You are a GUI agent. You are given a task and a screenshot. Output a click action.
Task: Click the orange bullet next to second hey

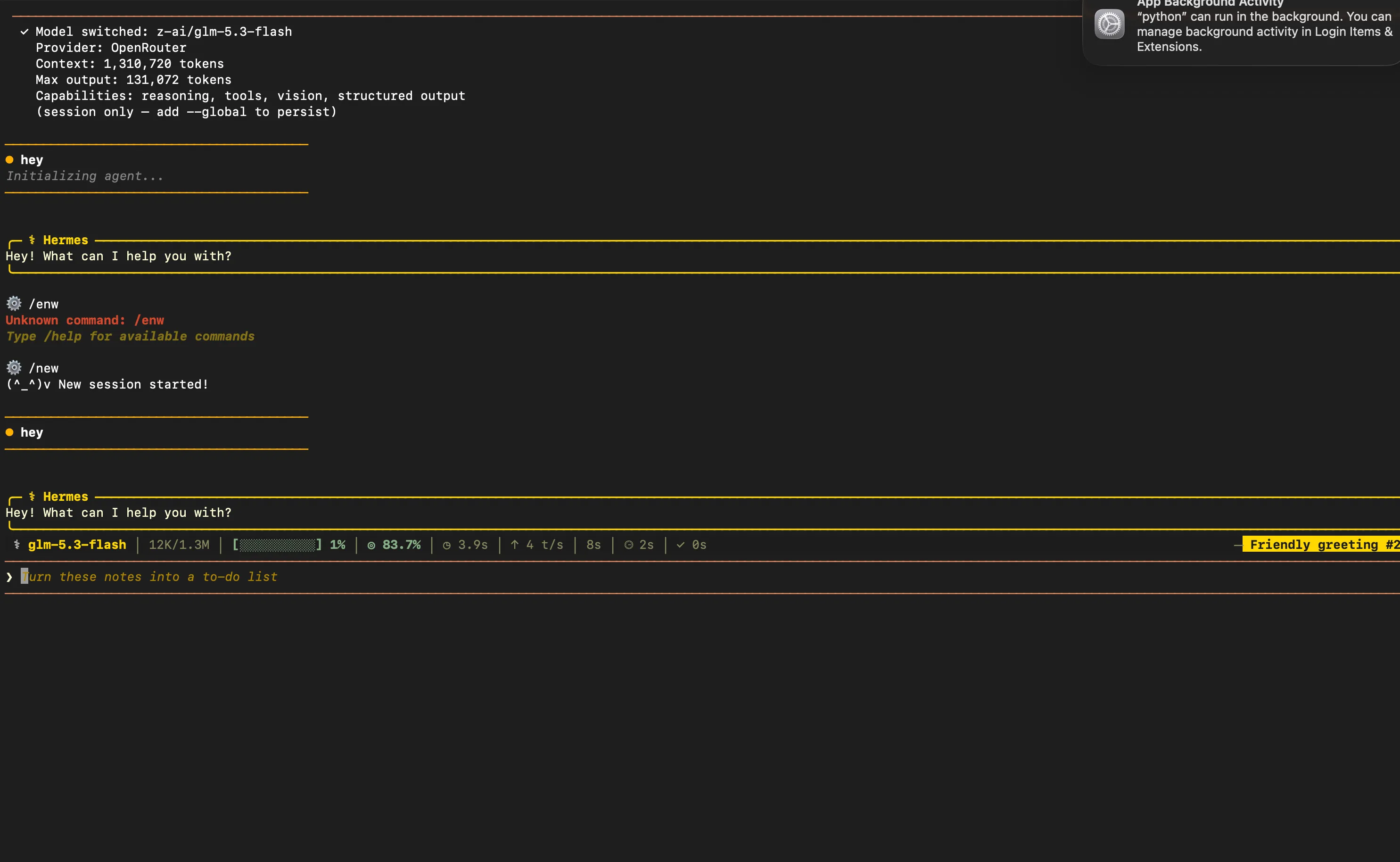point(9,432)
